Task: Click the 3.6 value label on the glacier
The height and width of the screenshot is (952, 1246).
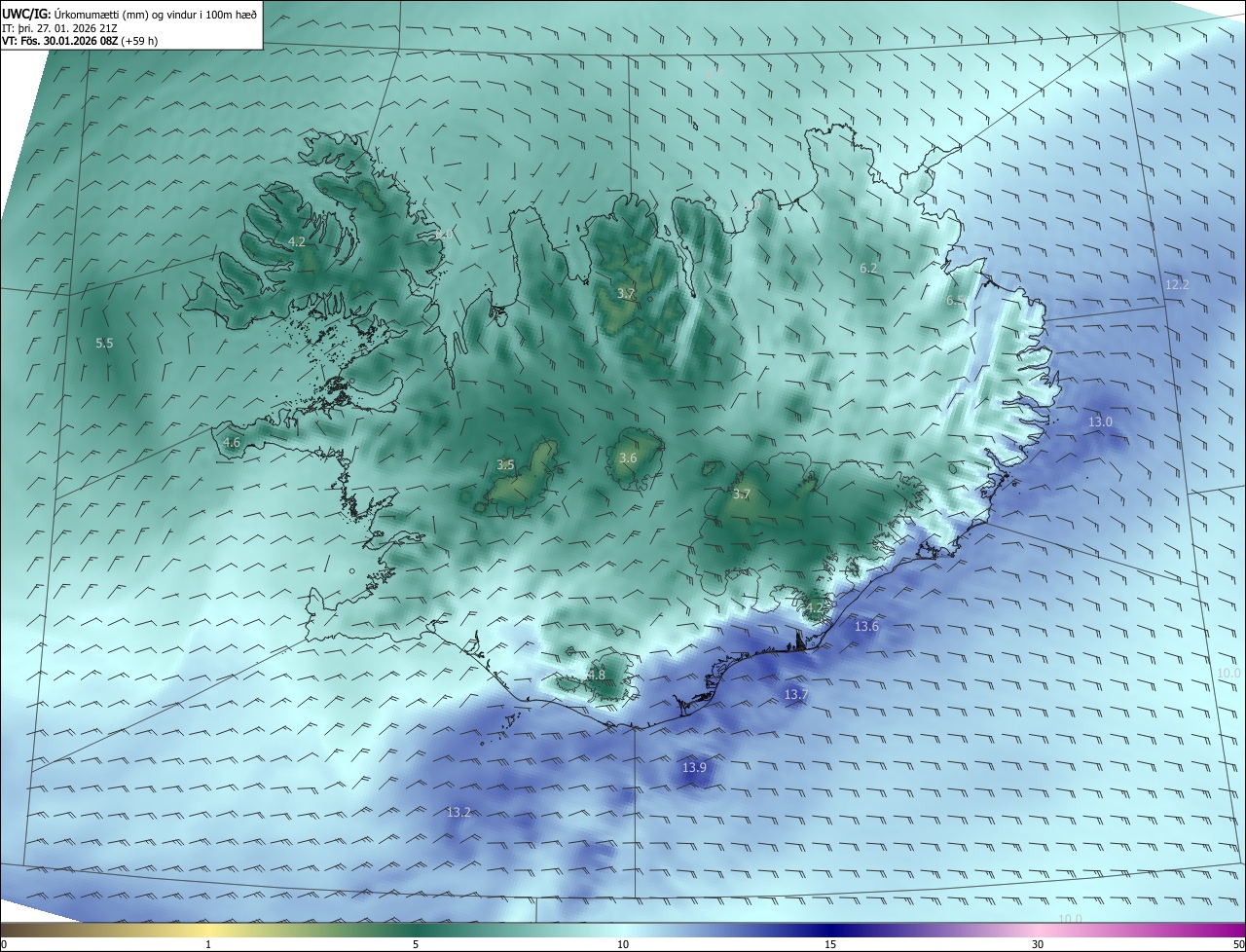Action: 628,458
